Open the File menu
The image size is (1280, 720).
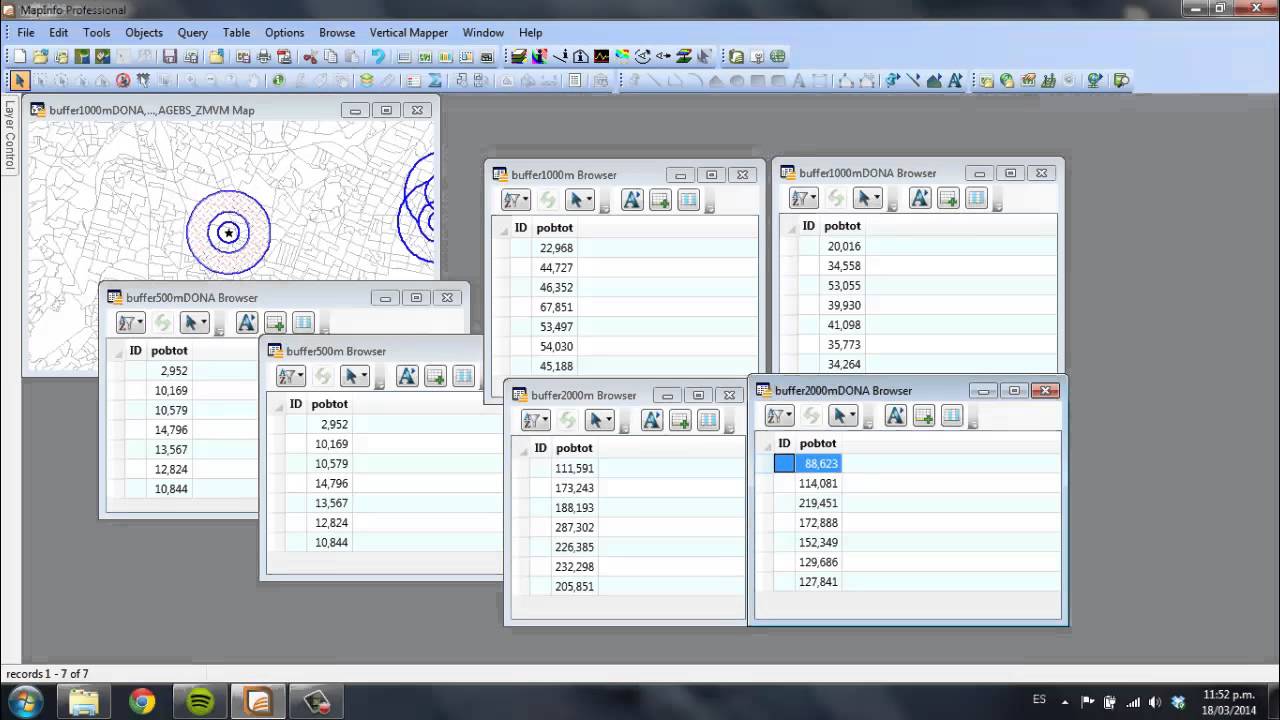point(26,33)
